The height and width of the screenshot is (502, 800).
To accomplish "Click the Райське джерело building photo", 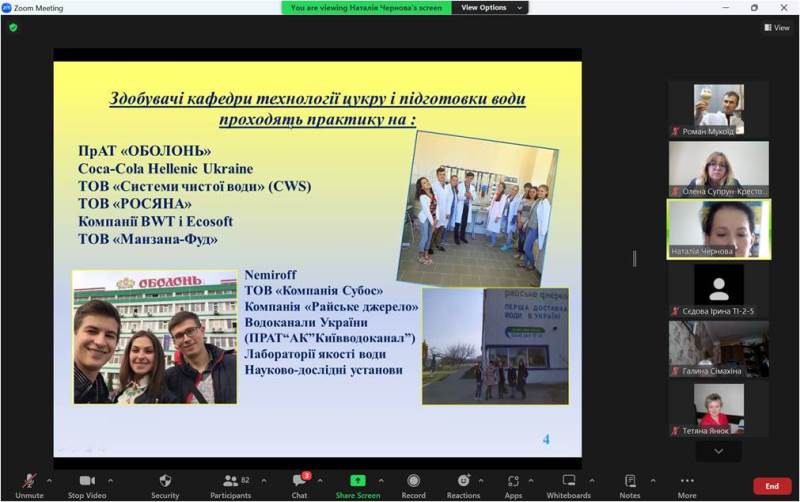I will [495, 346].
